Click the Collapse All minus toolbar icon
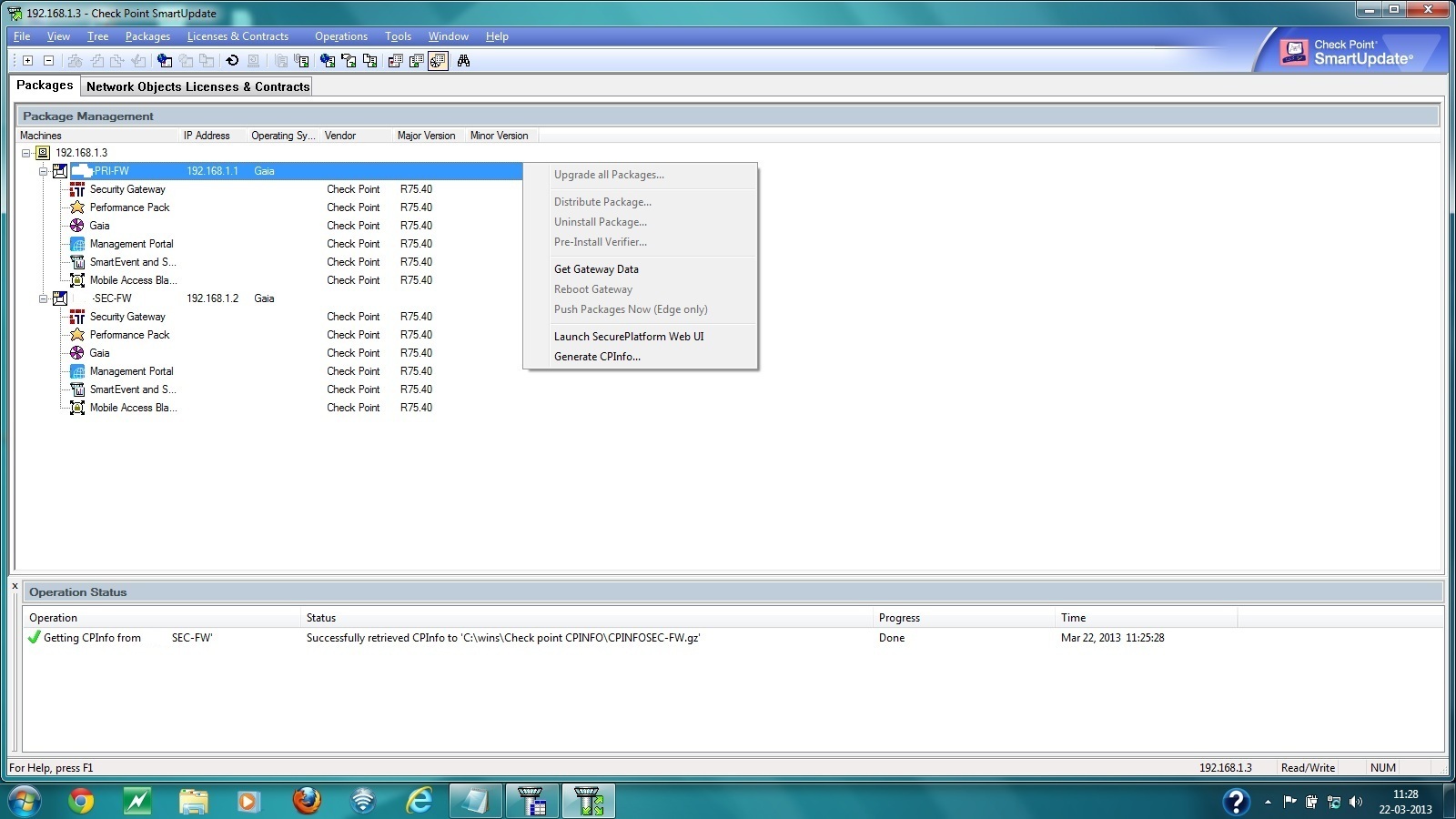Image resolution: width=1456 pixels, height=819 pixels. tap(49, 61)
